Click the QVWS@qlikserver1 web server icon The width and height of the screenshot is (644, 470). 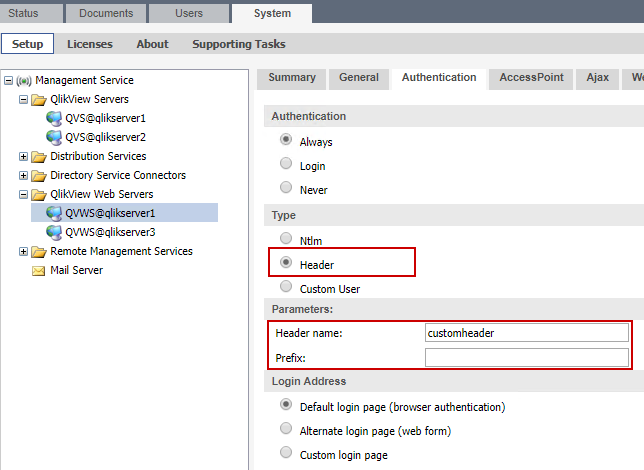click(54, 213)
